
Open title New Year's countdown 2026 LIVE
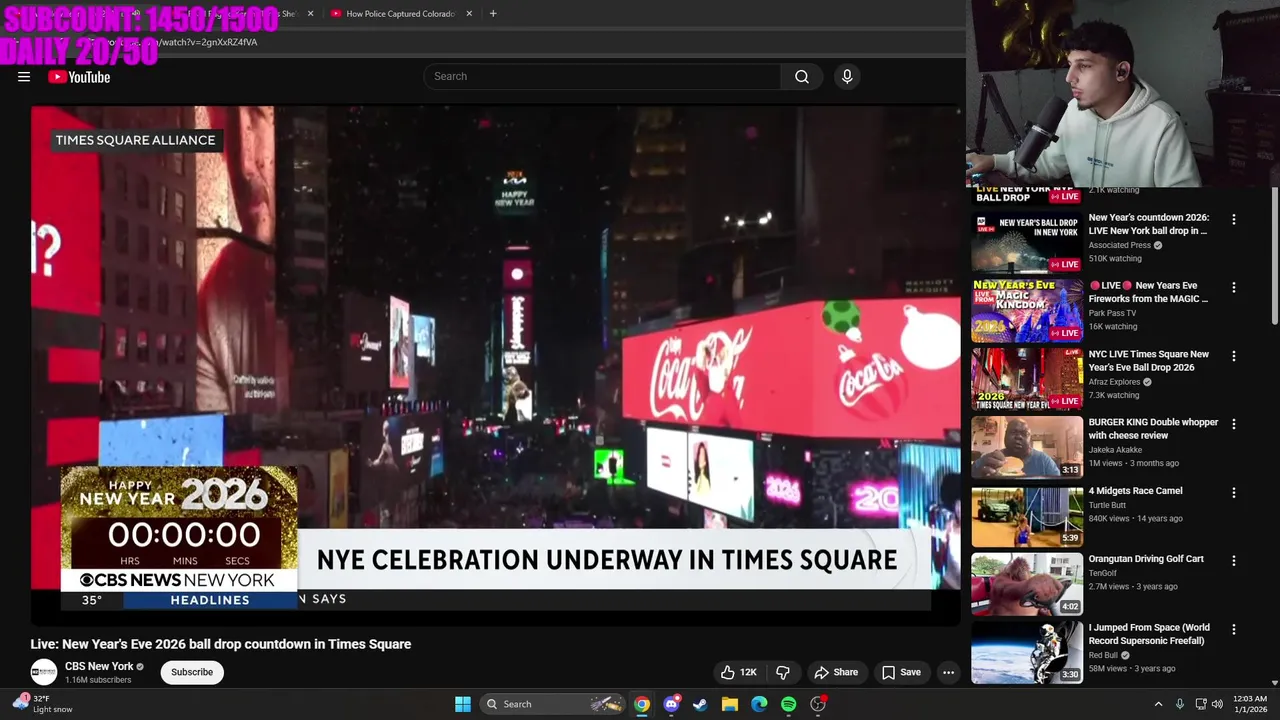pos(1149,224)
